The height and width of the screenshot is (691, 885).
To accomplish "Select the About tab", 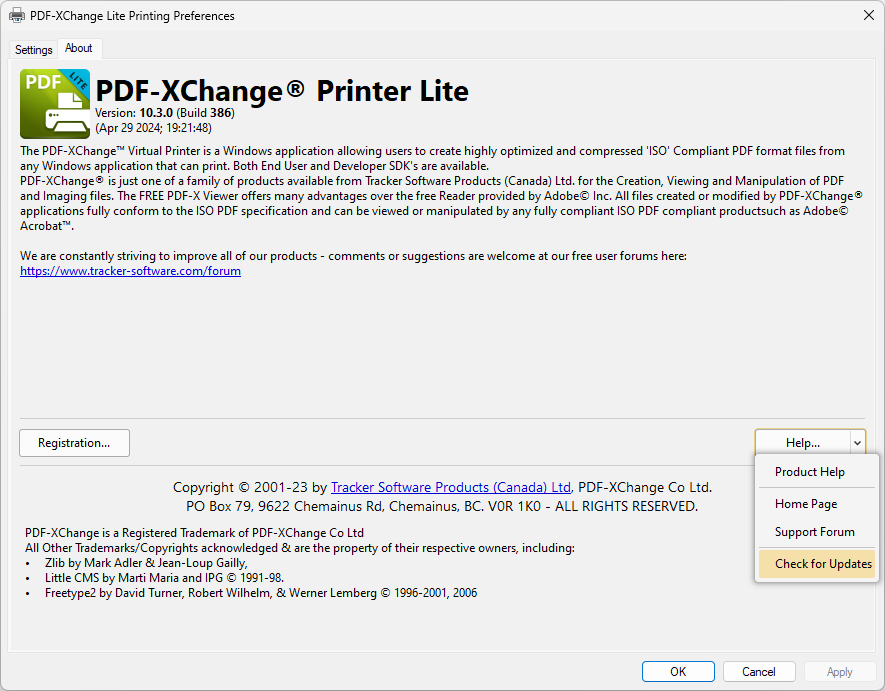I will coord(78,48).
